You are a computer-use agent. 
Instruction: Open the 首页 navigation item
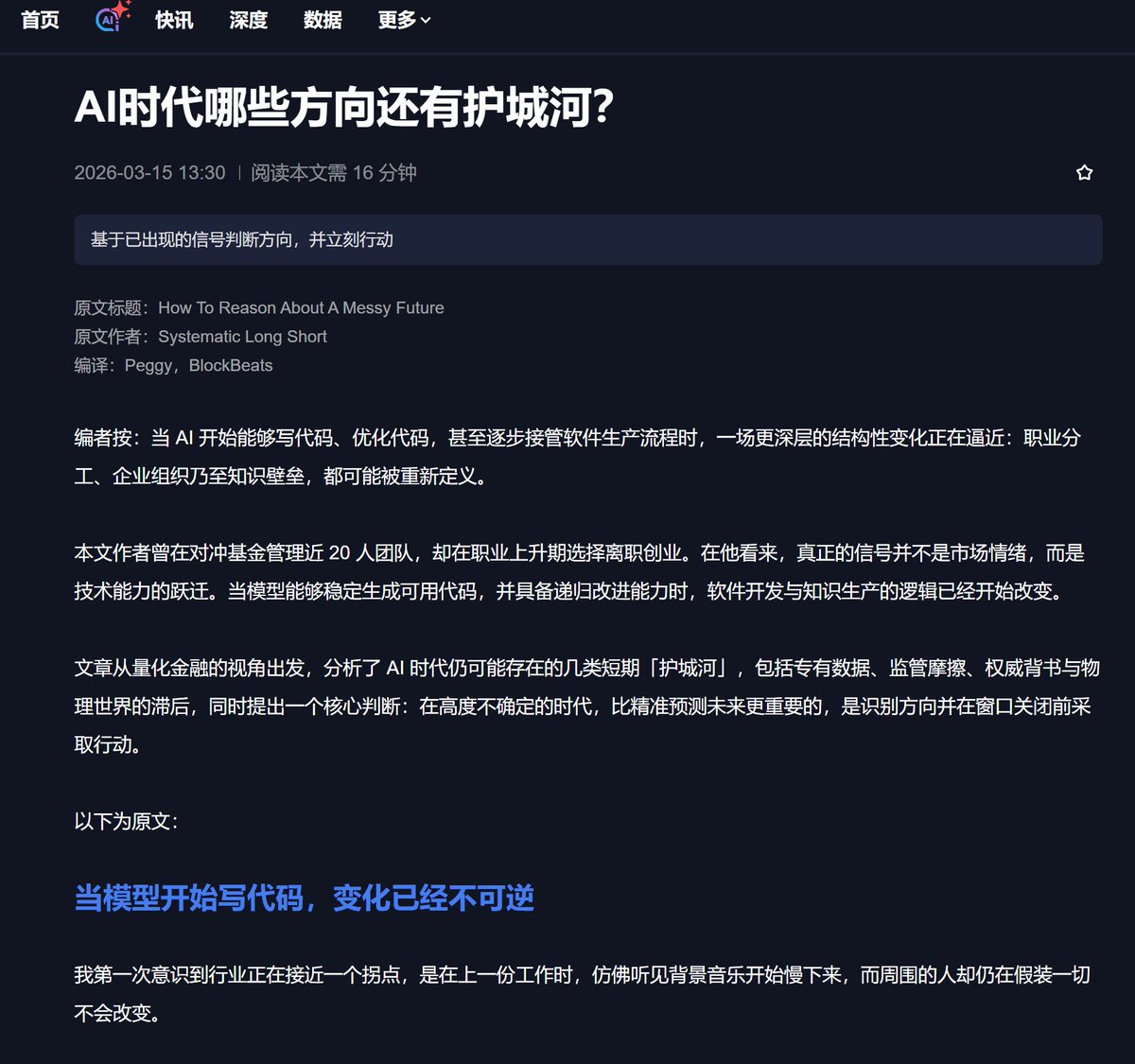point(40,19)
